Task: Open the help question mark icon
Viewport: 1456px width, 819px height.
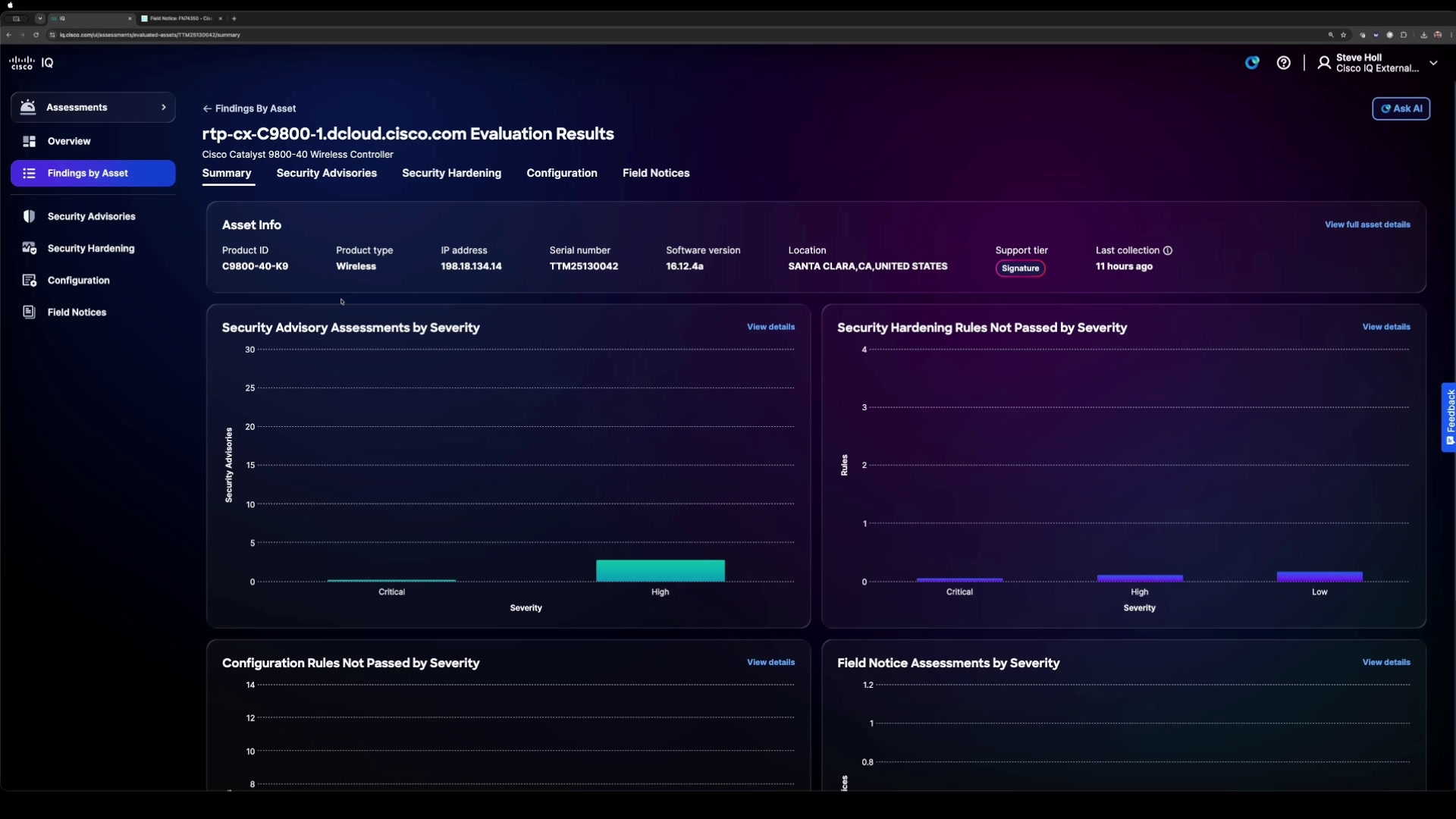Action: [x=1283, y=63]
